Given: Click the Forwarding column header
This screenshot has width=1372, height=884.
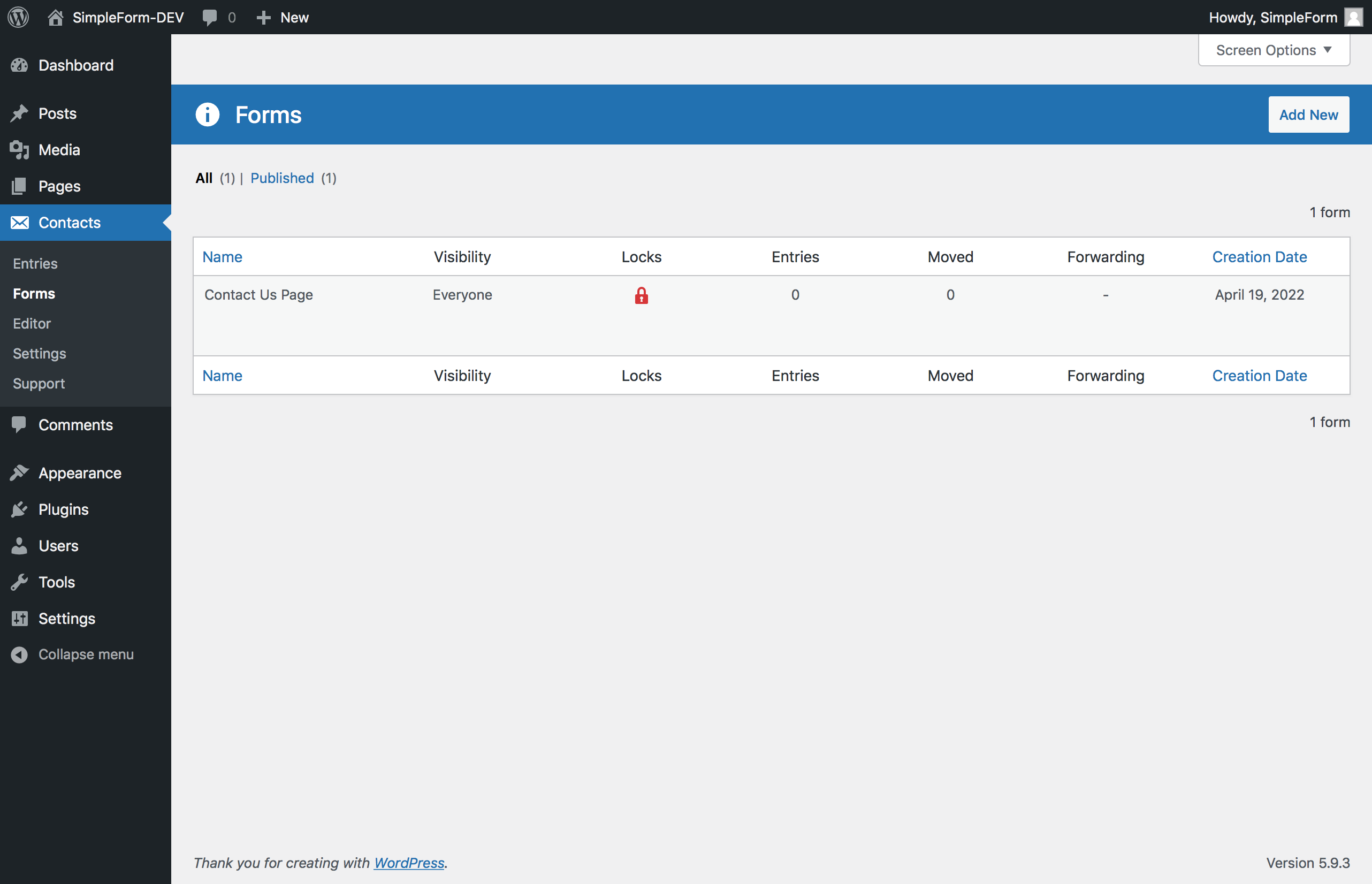Looking at the screenshot, I should point(1106,257).
